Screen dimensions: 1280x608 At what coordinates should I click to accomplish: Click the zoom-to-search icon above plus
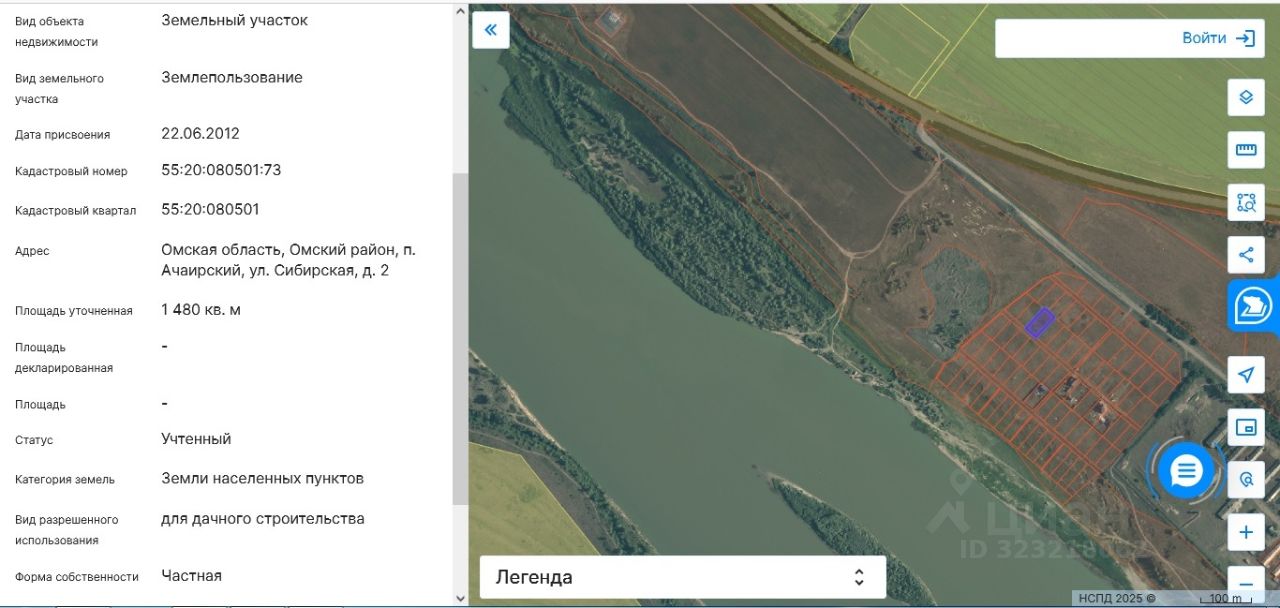tap(1246, 480)
